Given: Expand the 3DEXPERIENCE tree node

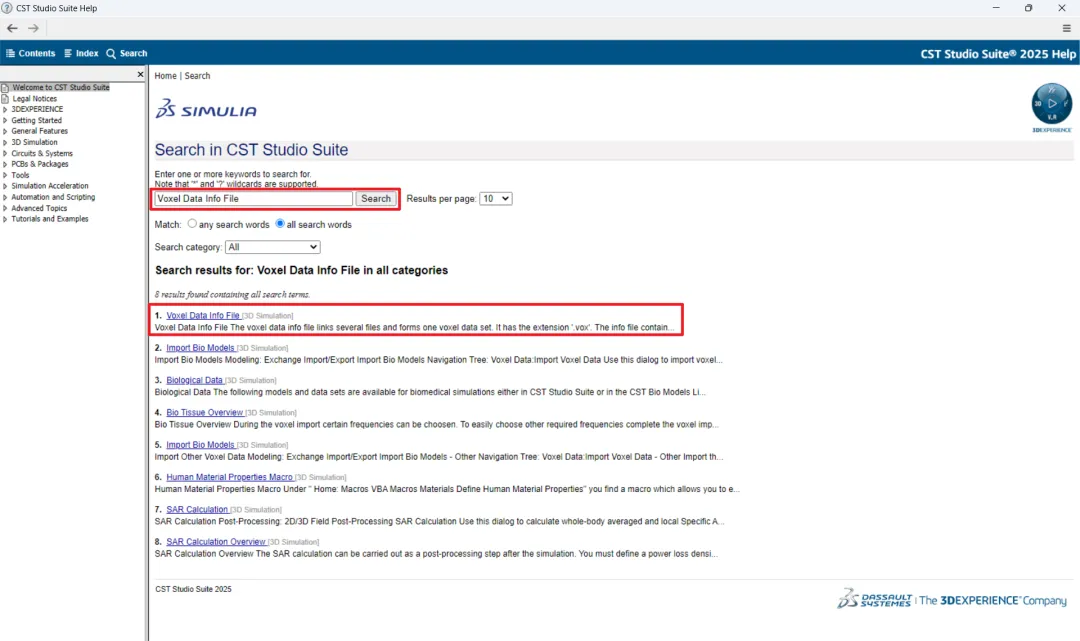Looking at the screenshot, I should 5,109.
